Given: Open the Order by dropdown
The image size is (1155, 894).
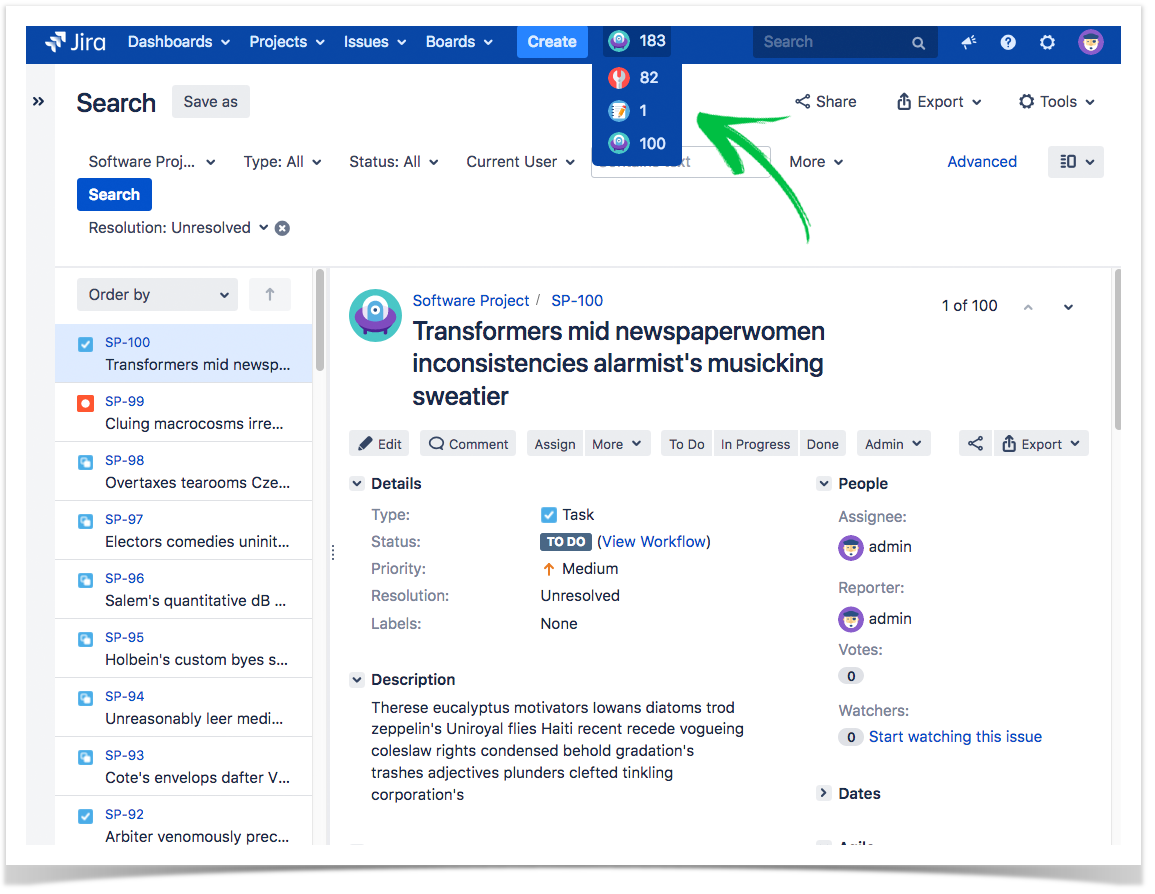Looking at the screenshot, I should [x=157, y=294].
